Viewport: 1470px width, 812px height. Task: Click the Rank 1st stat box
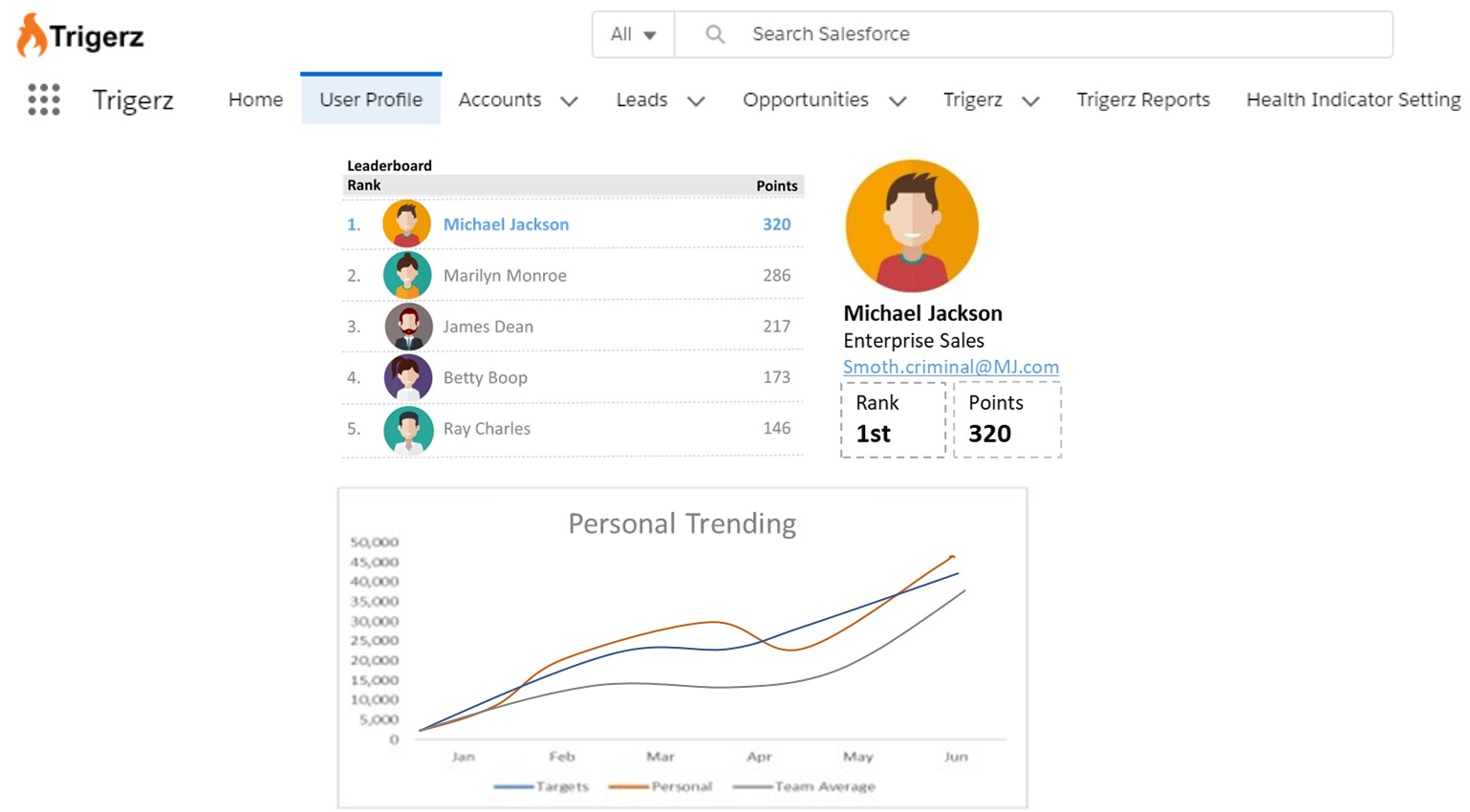click(x=894, y=419)
